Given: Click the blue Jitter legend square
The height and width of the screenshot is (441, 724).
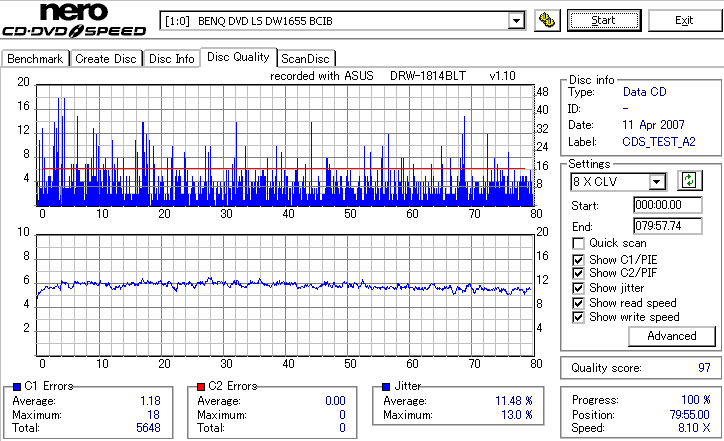Looking at the screenshot, I should (386, 387).
